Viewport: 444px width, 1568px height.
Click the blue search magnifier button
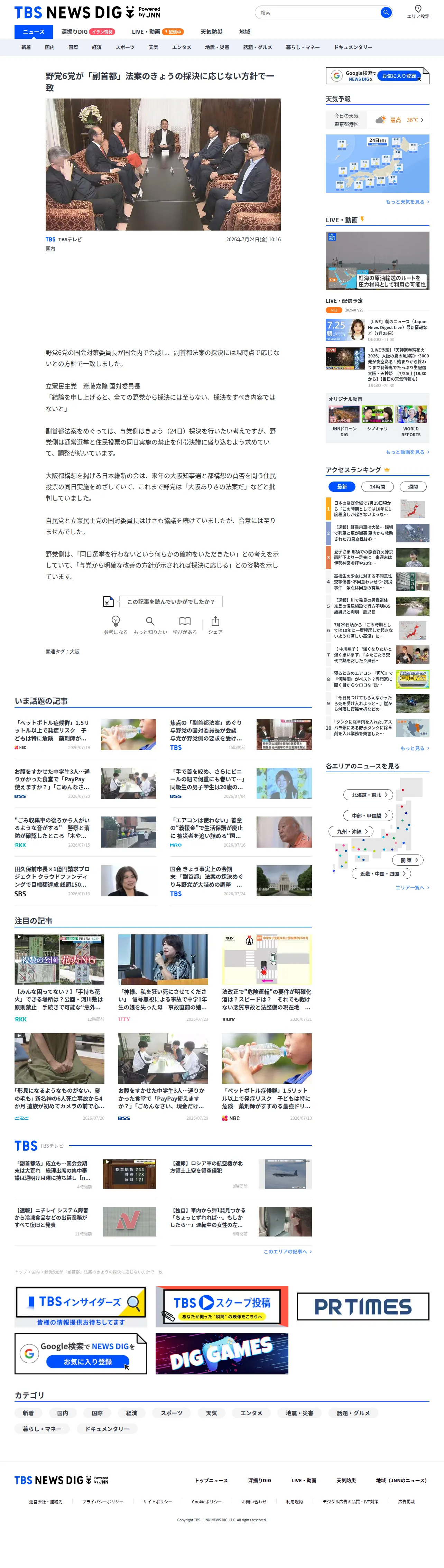pyautogui.click(x=386, y=12)
